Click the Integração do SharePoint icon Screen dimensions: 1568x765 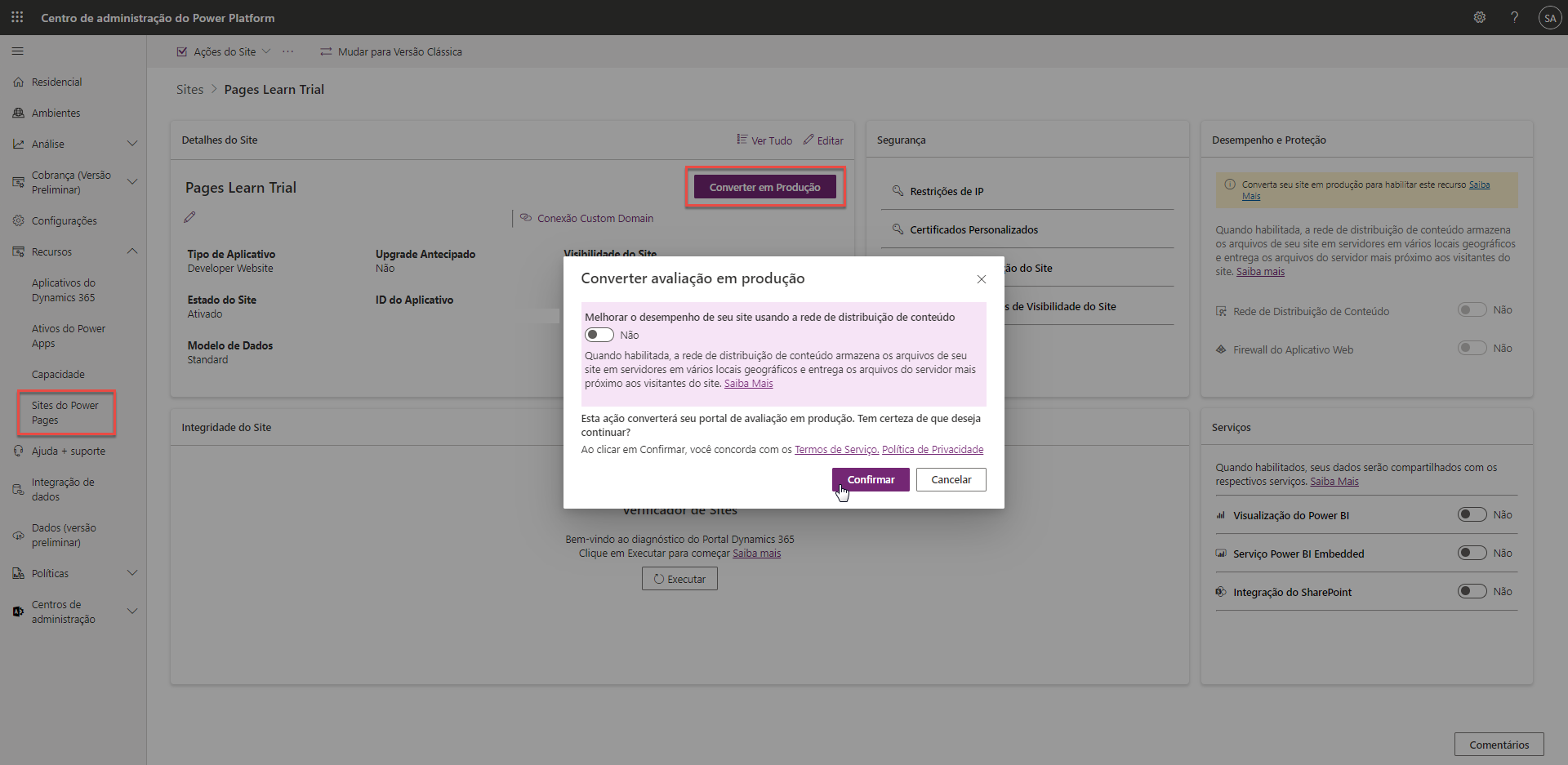tap(1221, 592)
